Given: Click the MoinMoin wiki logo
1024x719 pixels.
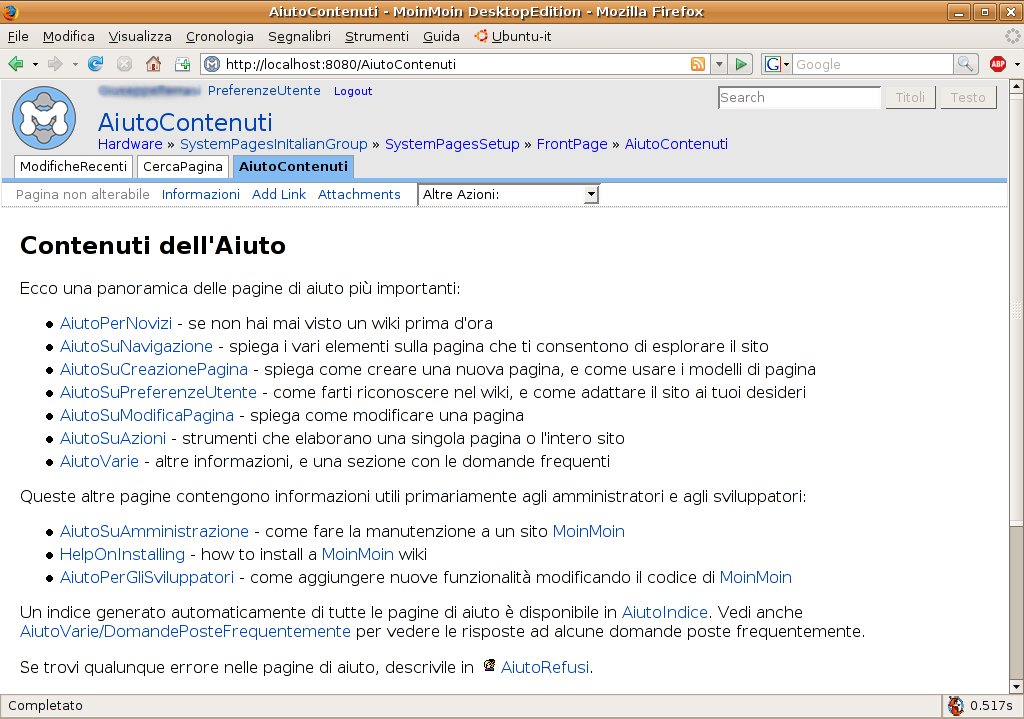Looking at the screenshot, I should pyautogui.click(x=43, y=118).
